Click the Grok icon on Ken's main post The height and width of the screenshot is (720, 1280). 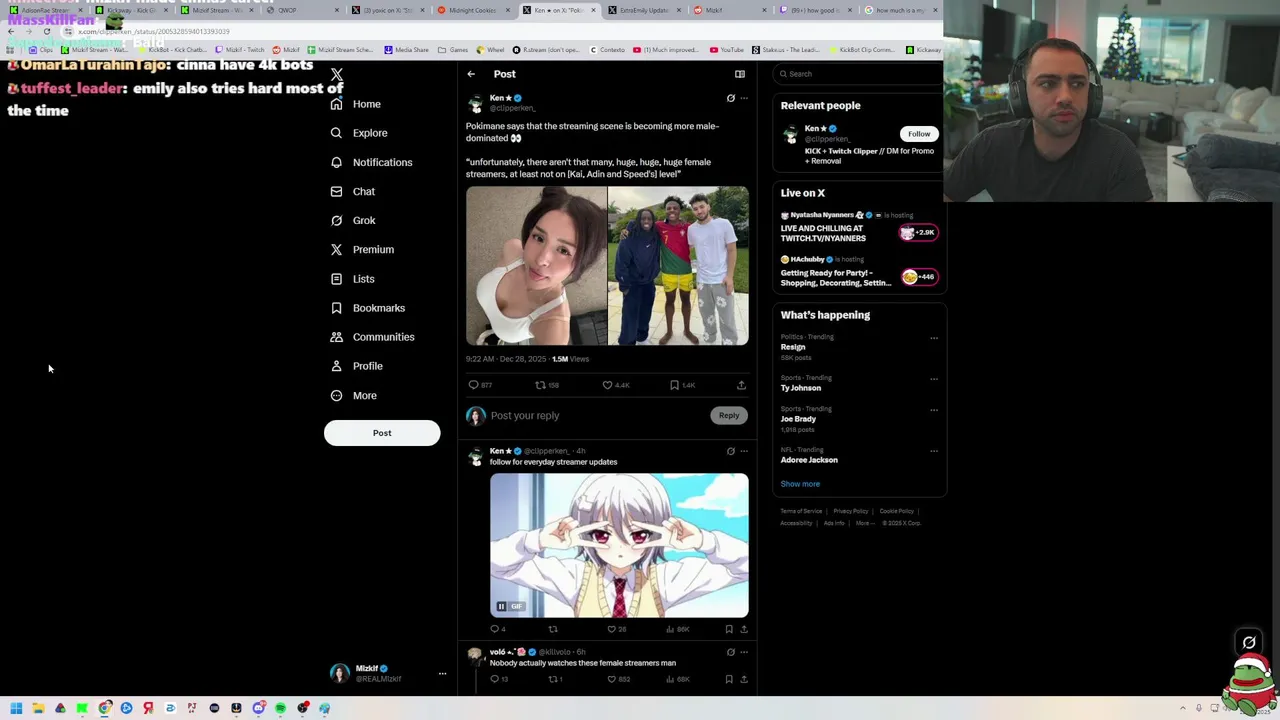click(x=730, y=98)
